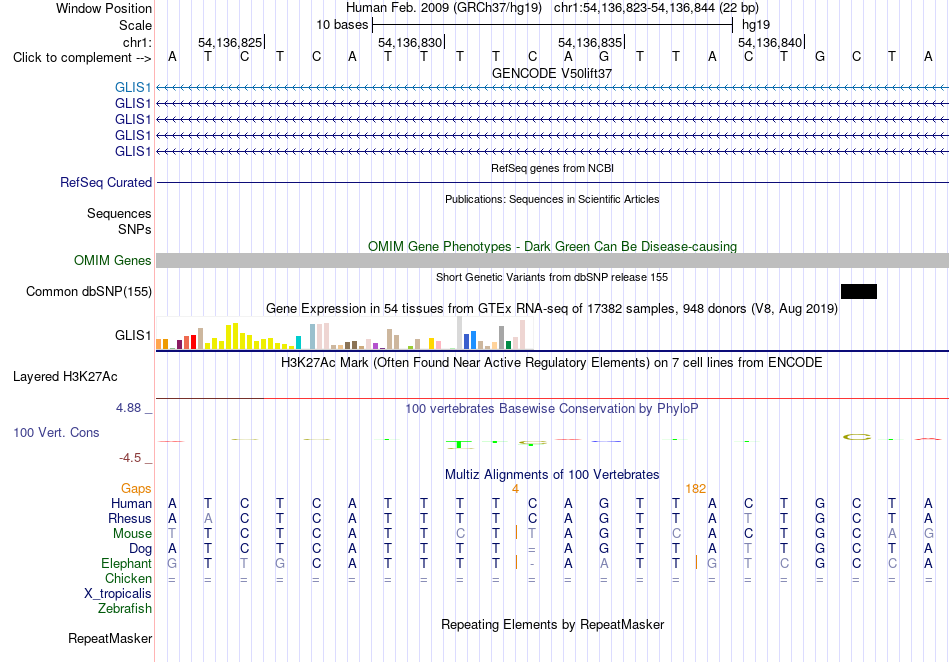This screenshot has height=662, width=950.
Task: Click the large olive C in the PhyloP conservation track
Action: pos(857,437)
